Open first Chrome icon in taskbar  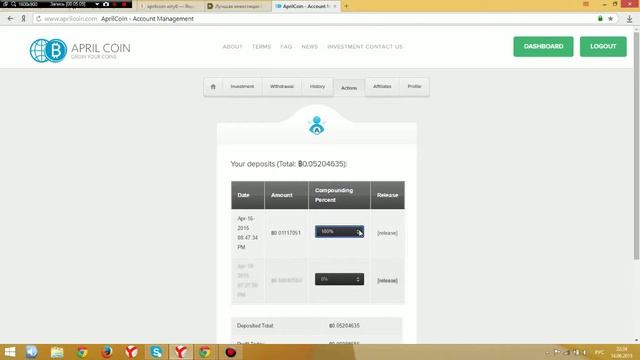point(82,352)
